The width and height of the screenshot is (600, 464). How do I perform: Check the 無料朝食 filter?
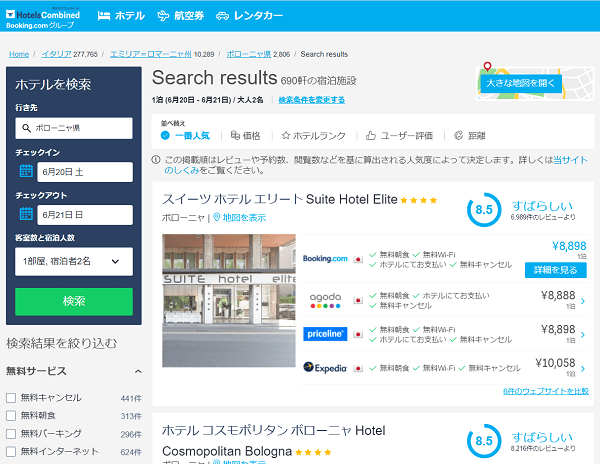pyautogui.click(x=11, y=415)
